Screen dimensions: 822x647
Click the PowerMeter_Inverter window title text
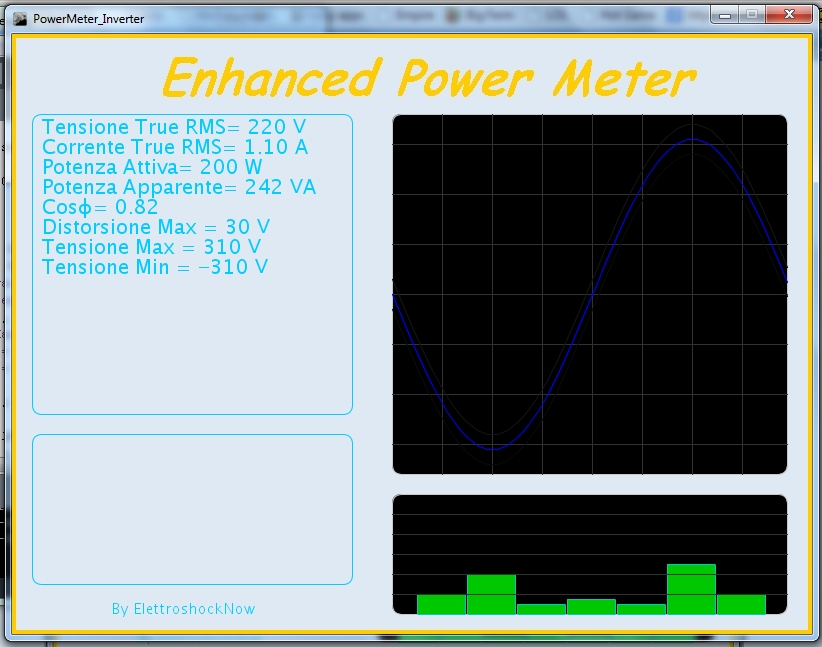pyautogui.click(x=89, y=19)
